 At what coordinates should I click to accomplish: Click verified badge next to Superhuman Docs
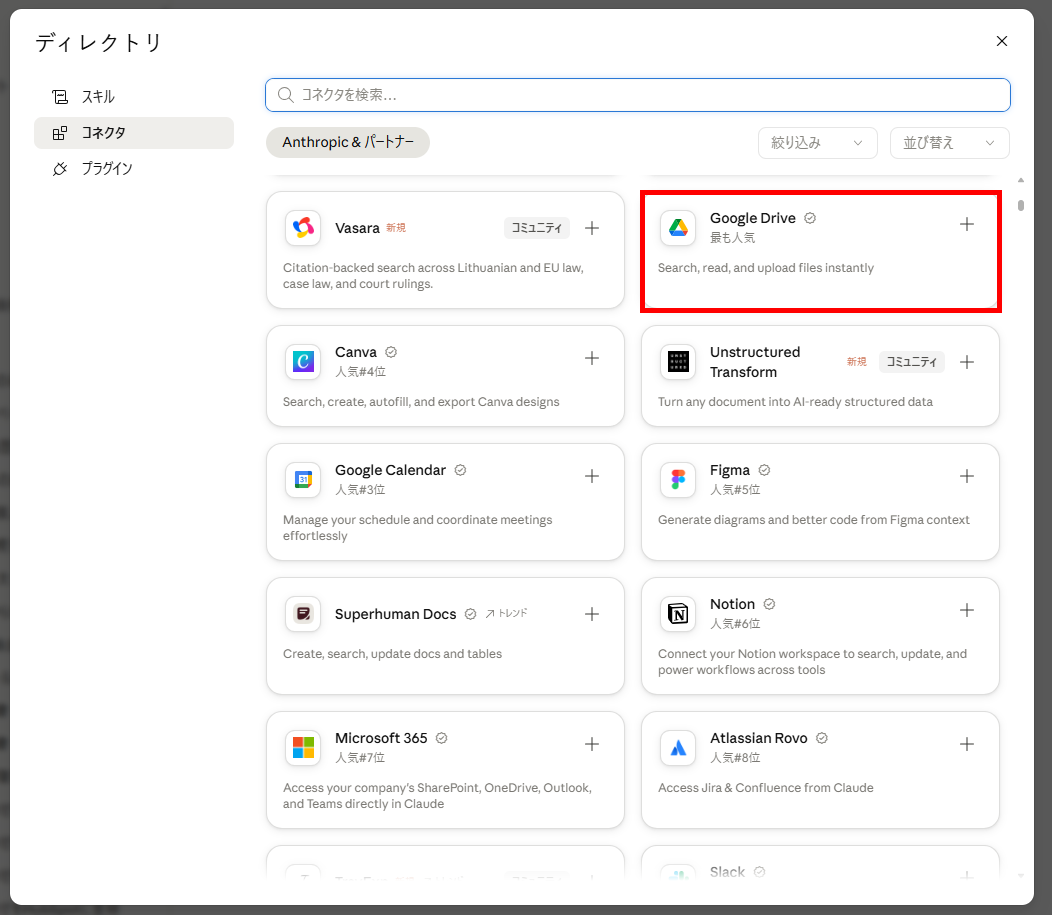tap(470, 614)
